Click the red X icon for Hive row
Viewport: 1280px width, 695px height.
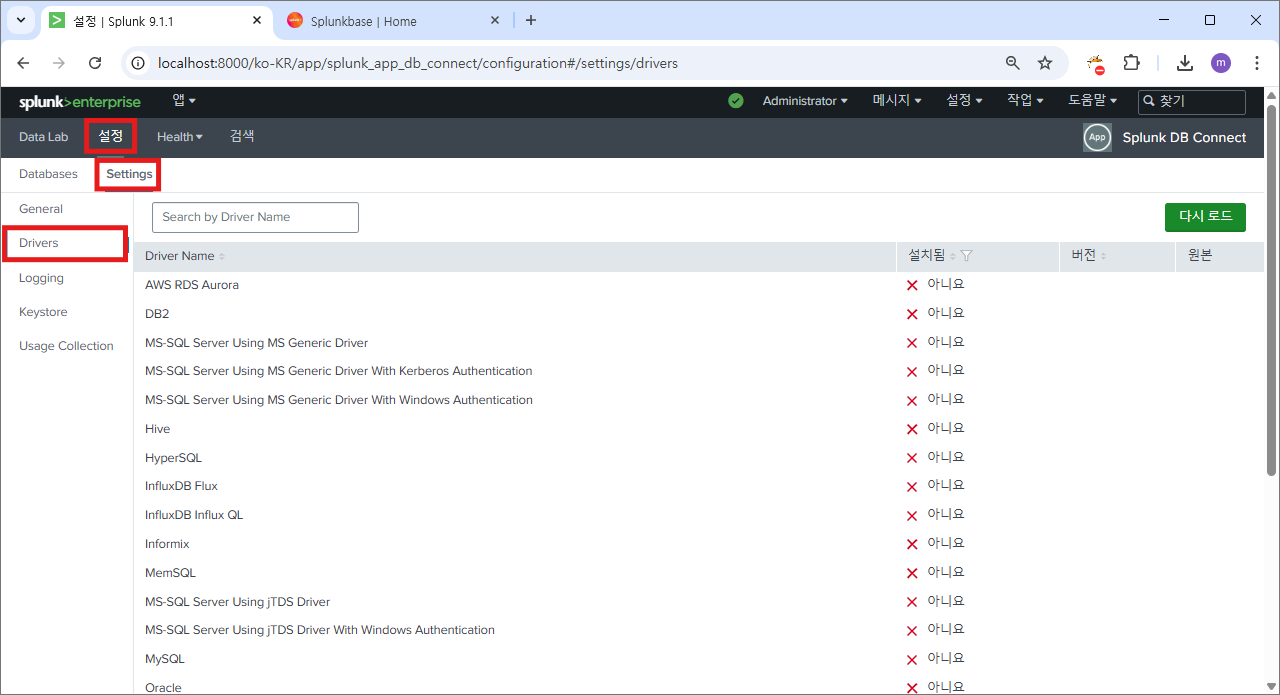pos(912,430)
